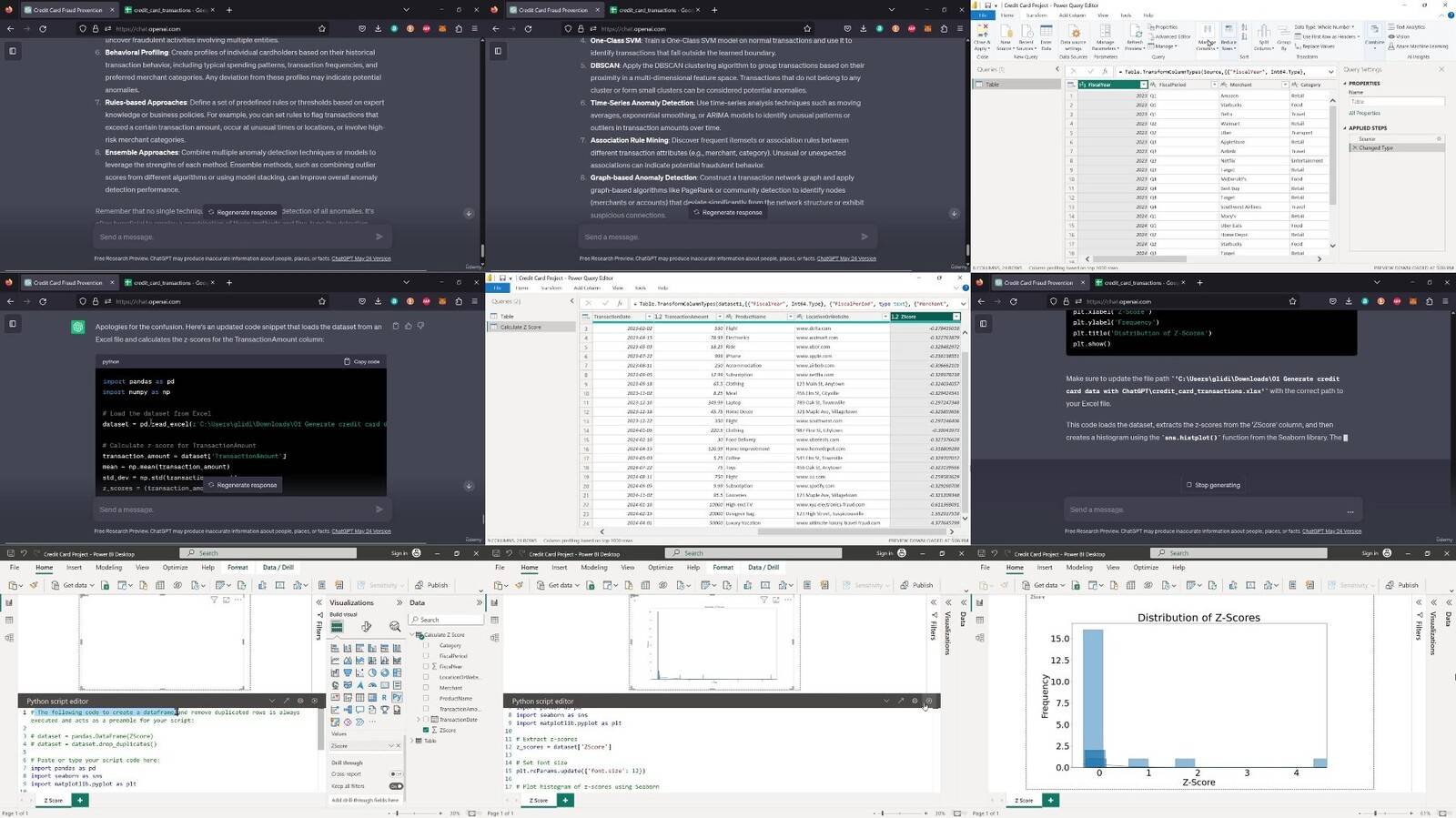Add new page in bottom-left Power BI
Screen dimensions: 1456x818
[x=79, y=800]
